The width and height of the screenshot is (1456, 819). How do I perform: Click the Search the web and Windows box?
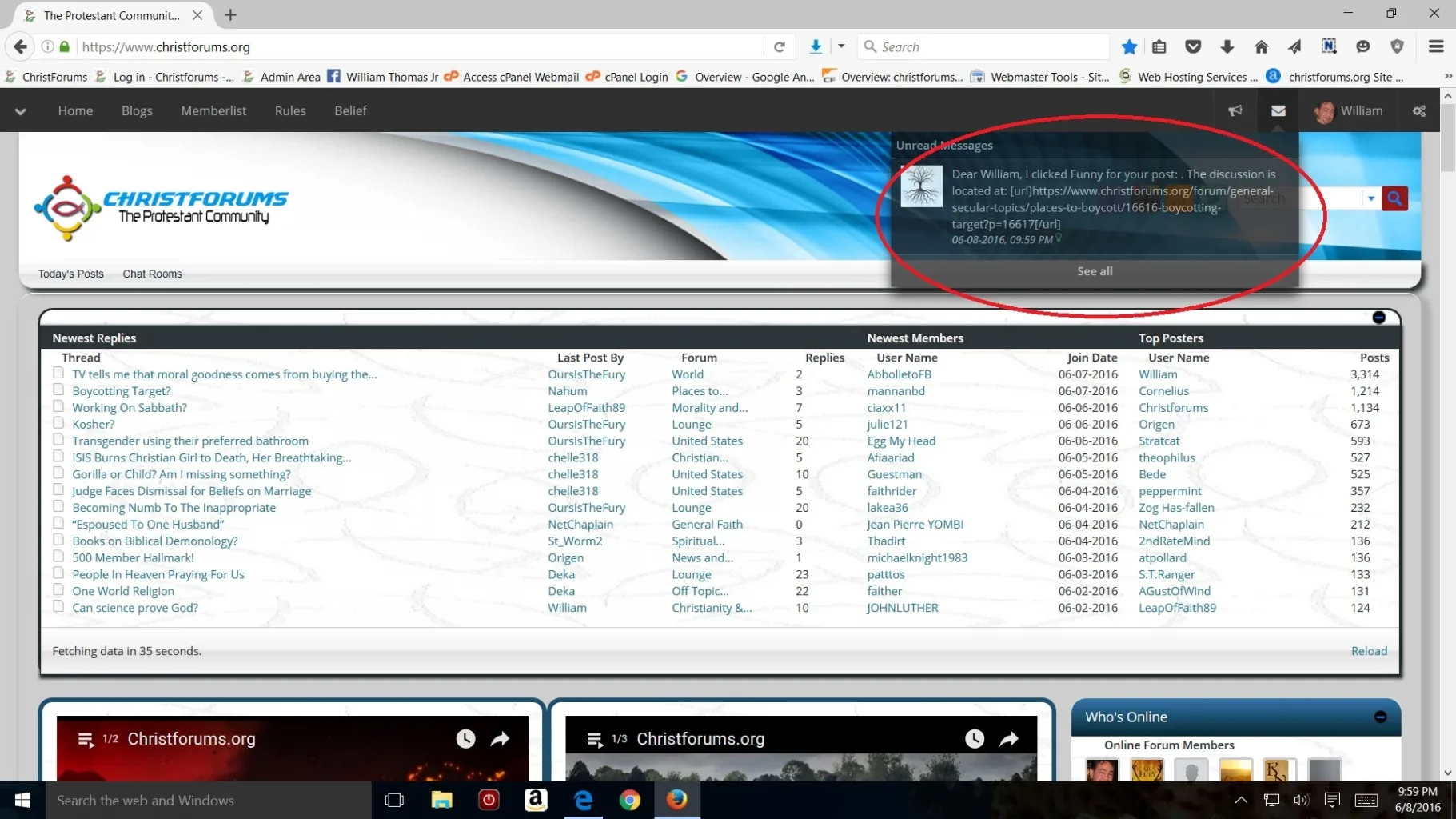tap(208, 800)
